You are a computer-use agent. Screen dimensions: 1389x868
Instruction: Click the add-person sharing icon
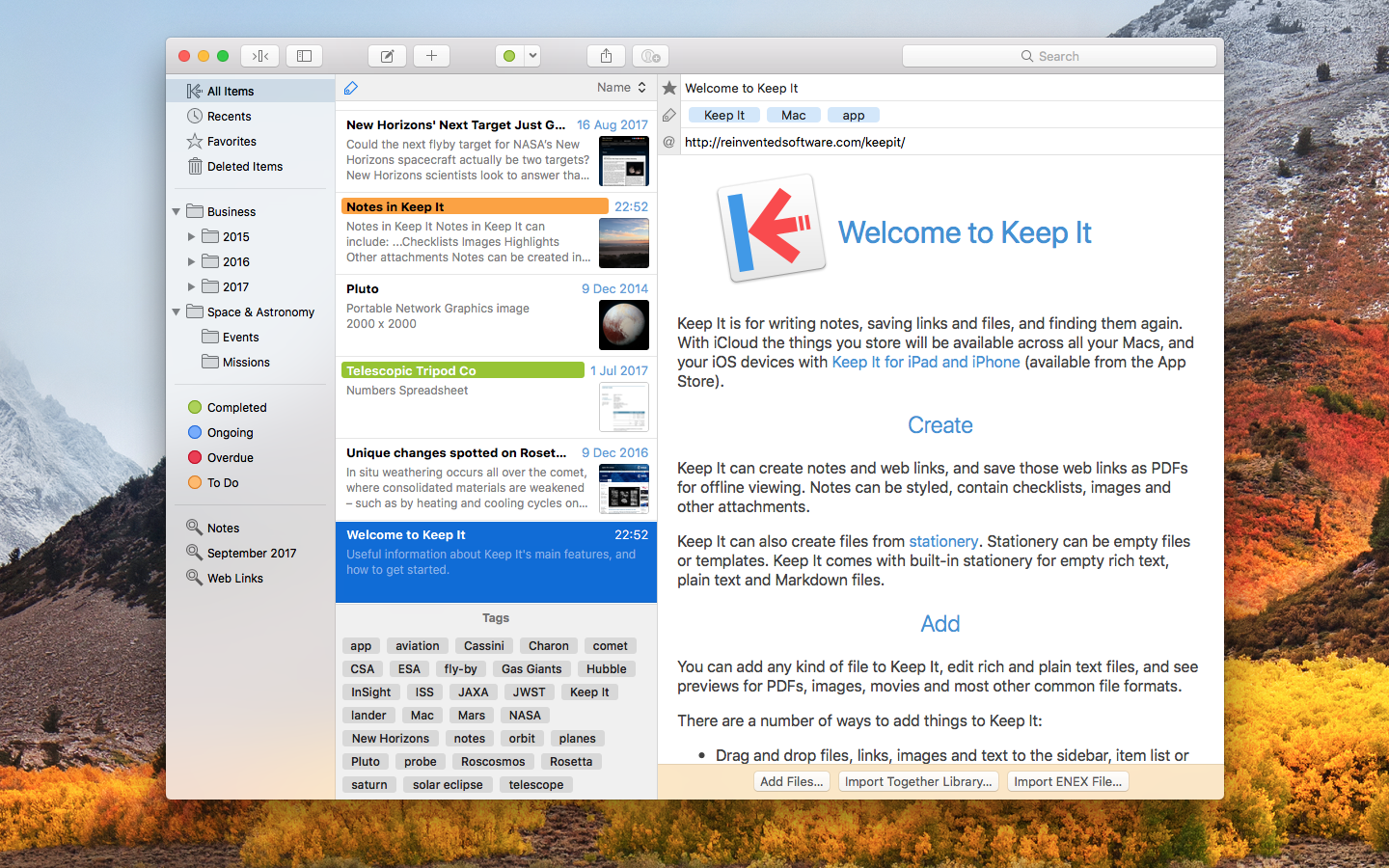(x=650, y=55)
